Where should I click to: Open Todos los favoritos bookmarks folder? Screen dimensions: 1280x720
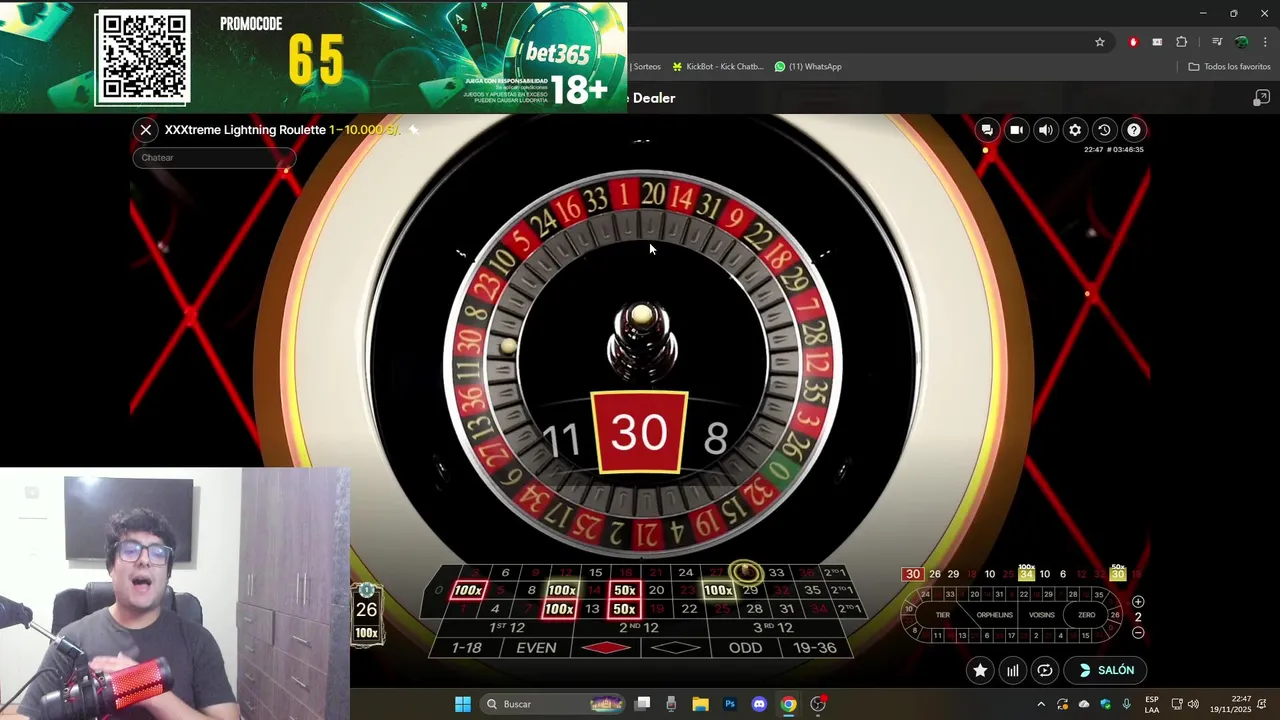click(x=1229, y=67)
